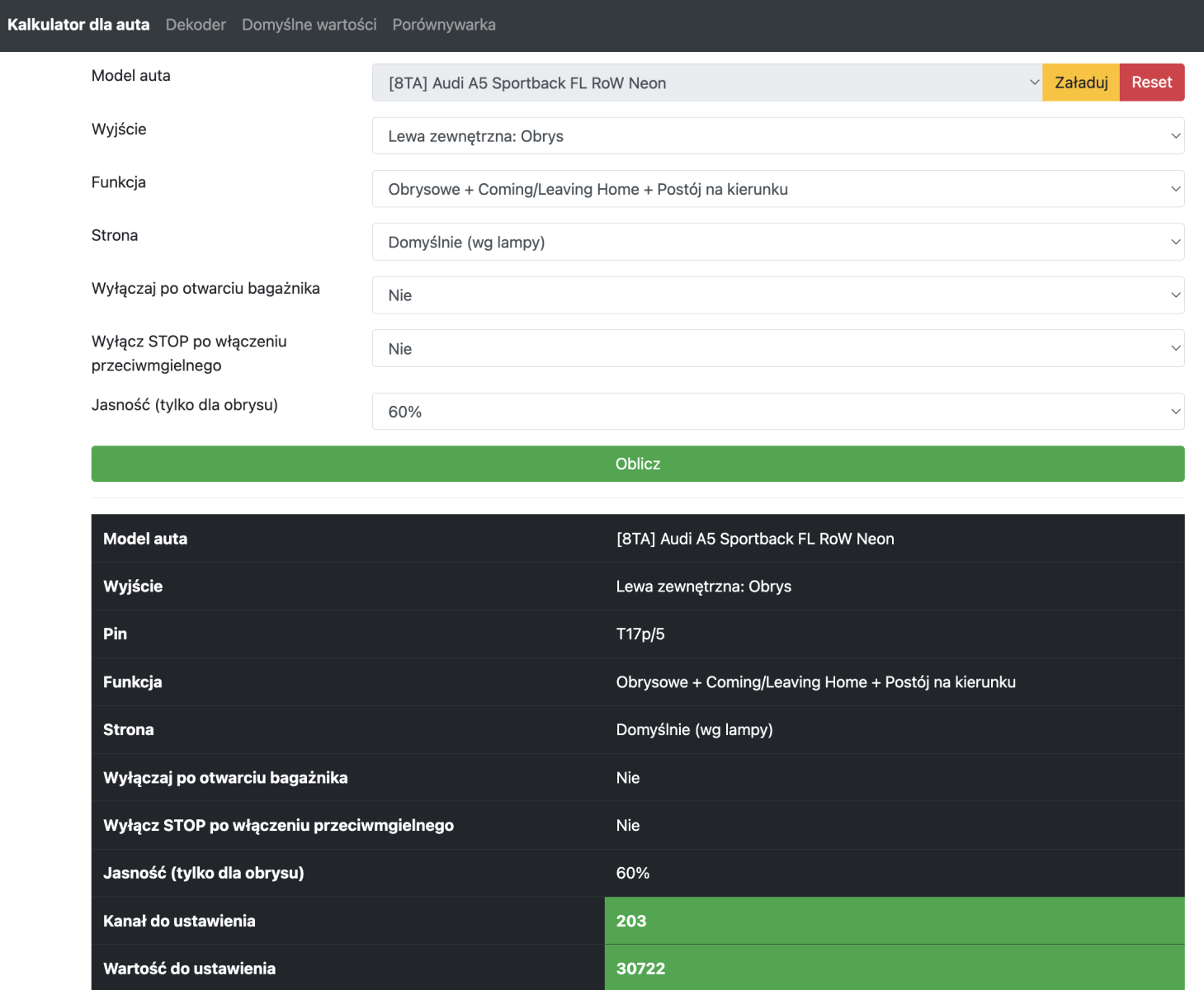Open the Porównywarka nav link
1204x990 pixels.
pyautogui.click(x=444, y=25)
